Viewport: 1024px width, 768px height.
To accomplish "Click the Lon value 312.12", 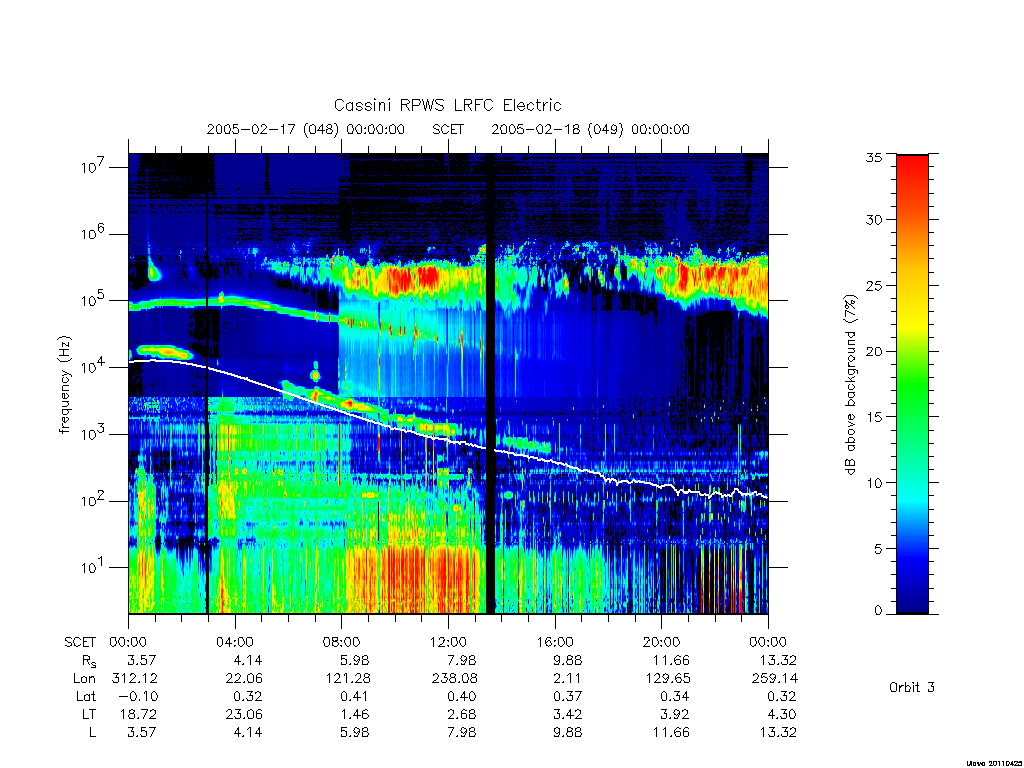I will [x=135, y=679].
